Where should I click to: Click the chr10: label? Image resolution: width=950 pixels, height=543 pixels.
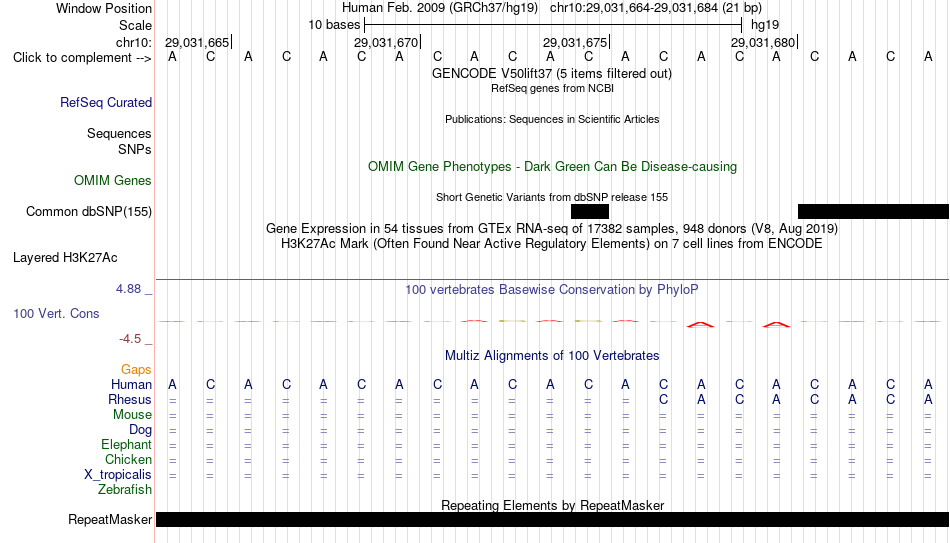point(134,42)
